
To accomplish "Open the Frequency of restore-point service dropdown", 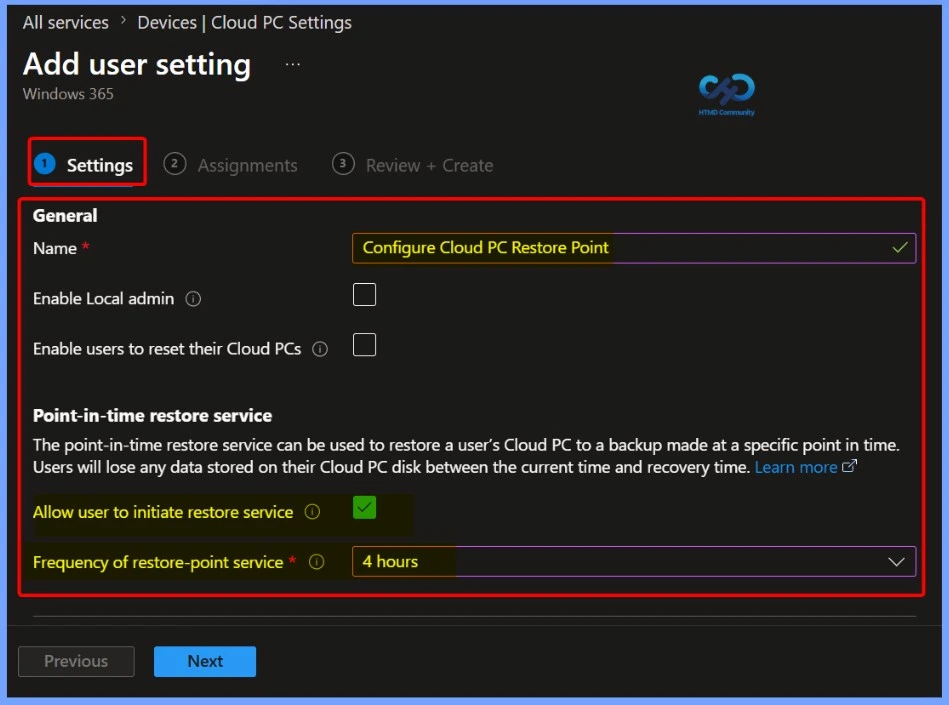I will click(x=634, y=562).
